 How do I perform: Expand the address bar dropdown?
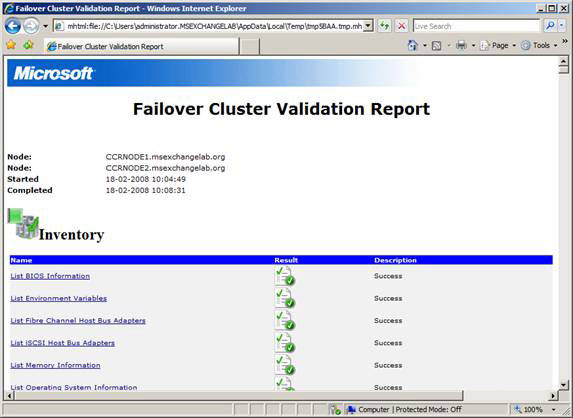(x=369, y=26)
